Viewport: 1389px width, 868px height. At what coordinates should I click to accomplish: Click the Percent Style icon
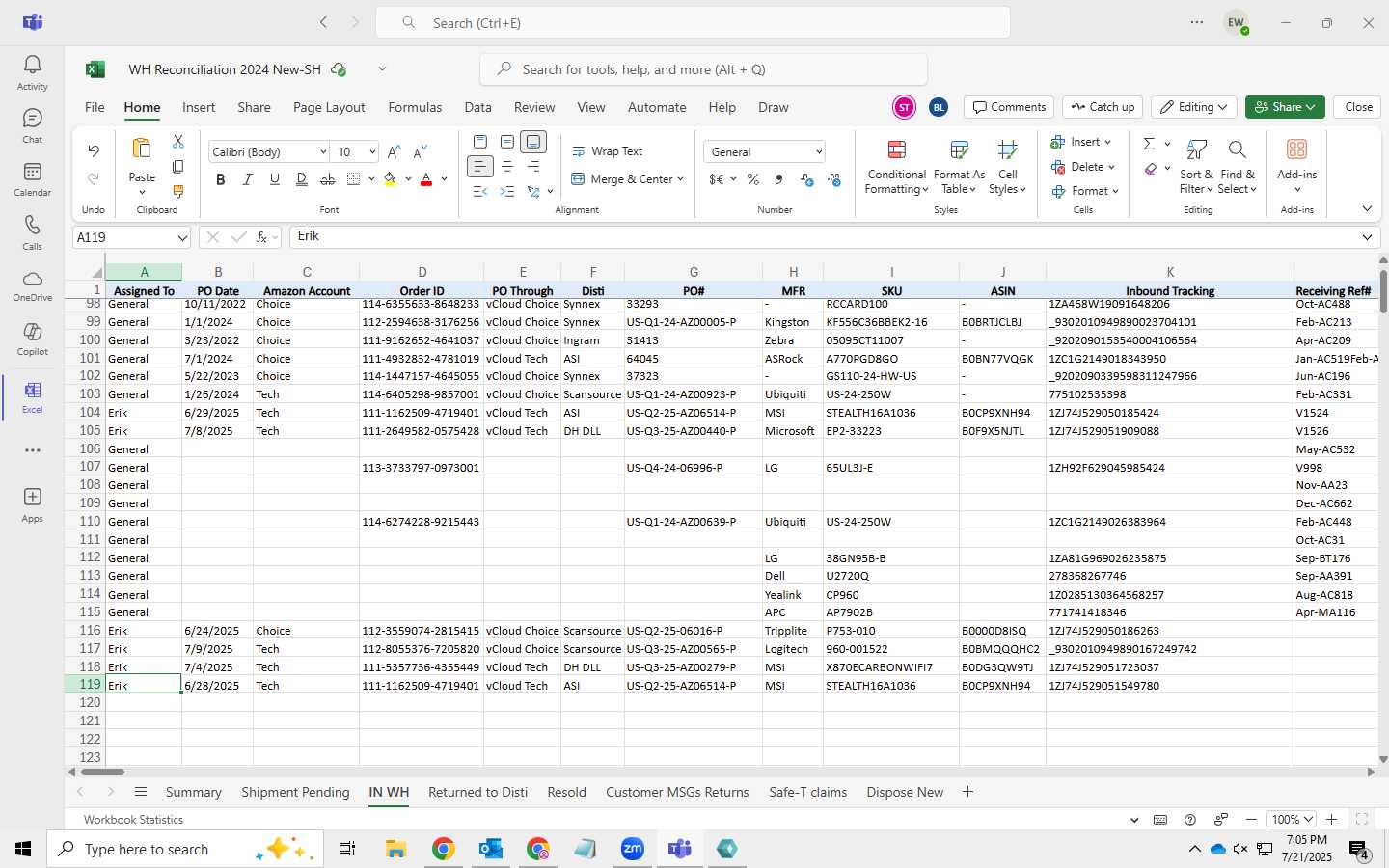coord(753,179)
